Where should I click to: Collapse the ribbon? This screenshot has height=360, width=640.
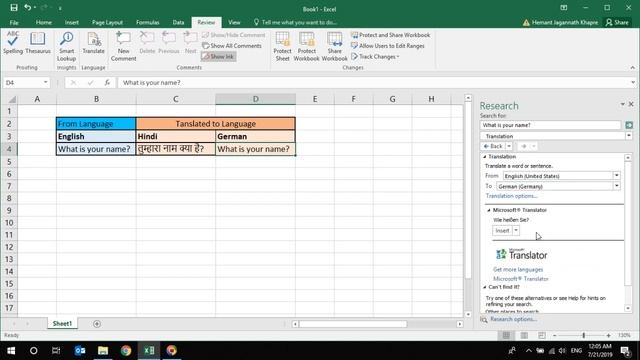[x=633, y=67]
